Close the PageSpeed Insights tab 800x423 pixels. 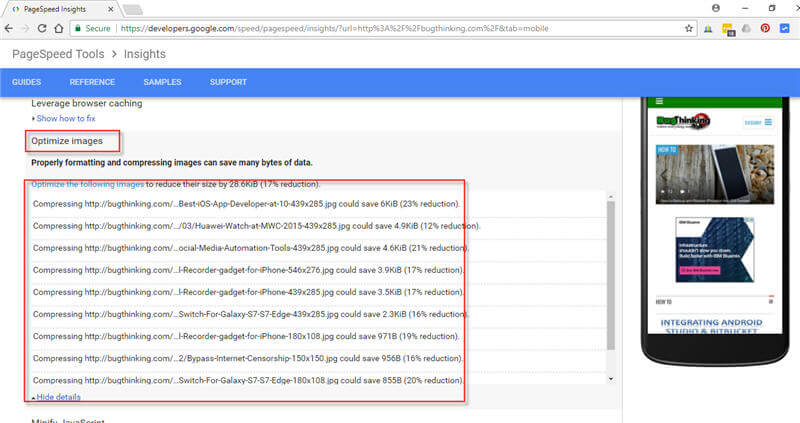[x=111, y=9]
